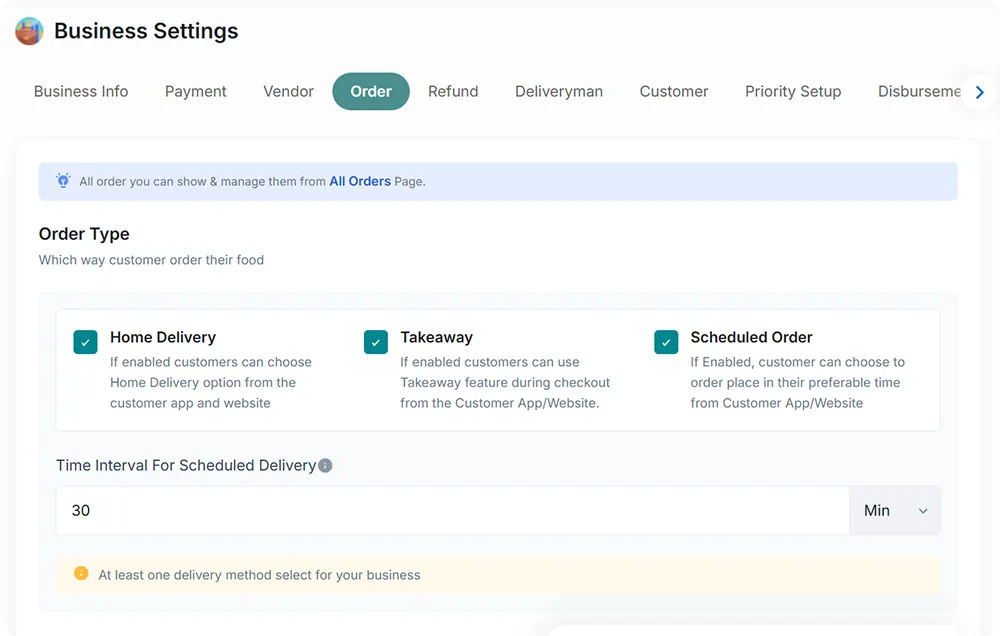Switch to the Deliveryman tab

click(559, 91)
